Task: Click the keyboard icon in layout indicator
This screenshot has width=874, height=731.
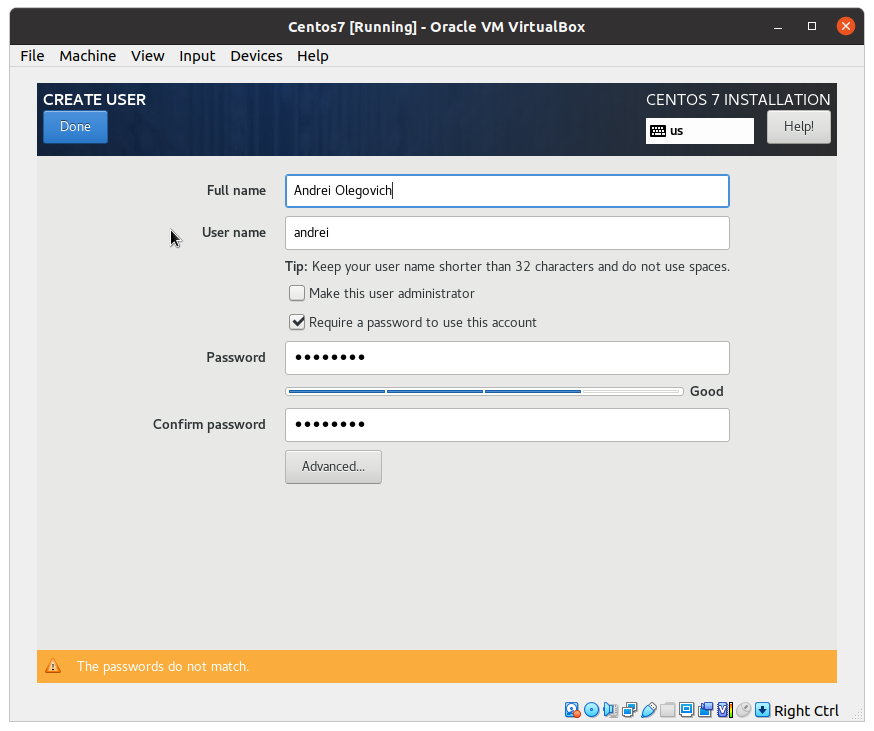Action: [658, 131]
